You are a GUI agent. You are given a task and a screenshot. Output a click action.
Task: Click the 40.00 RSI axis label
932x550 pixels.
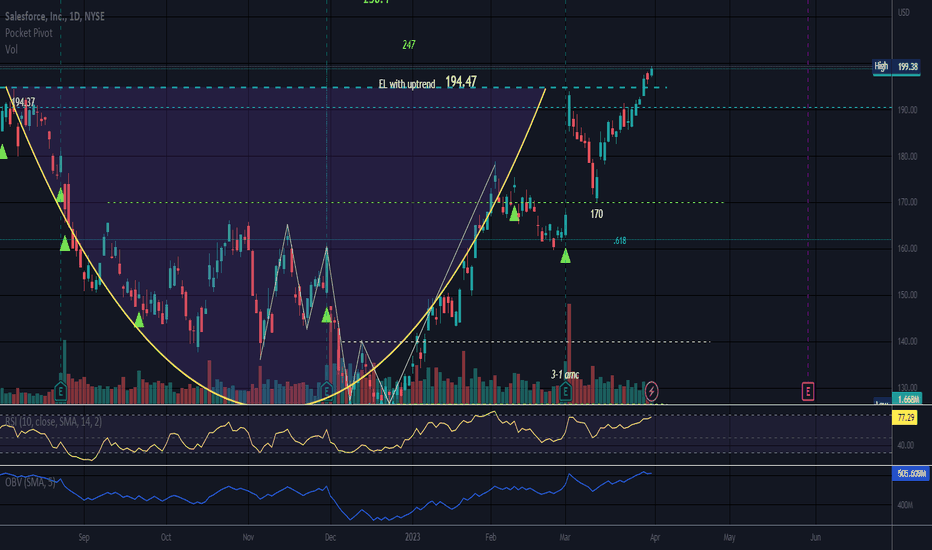(x=905, y=445)
